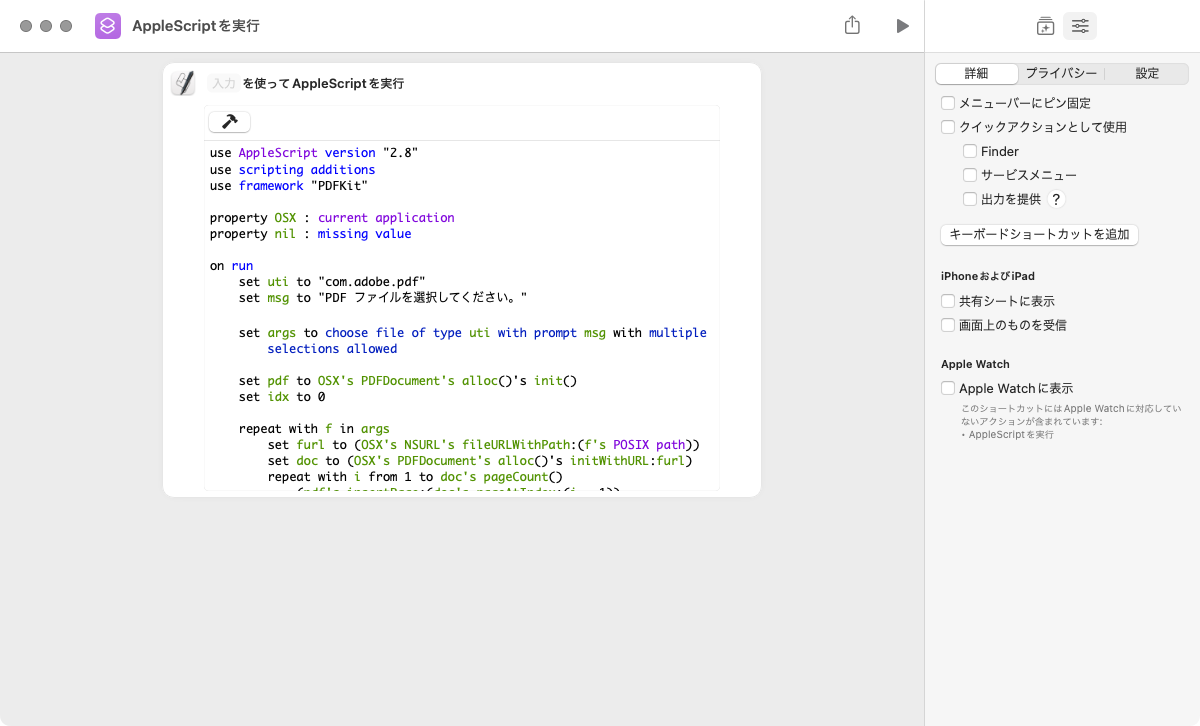Toggle the 出力を提供 checkbox
Viewport: 1200px width, 726px height.
970,199
